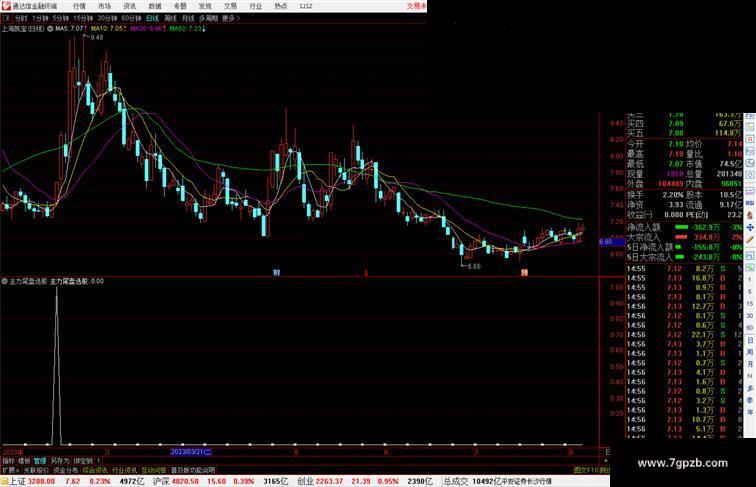756x487 pixels.
Task: Switch to 15分钟 period tab
Action: coord(83,18)
